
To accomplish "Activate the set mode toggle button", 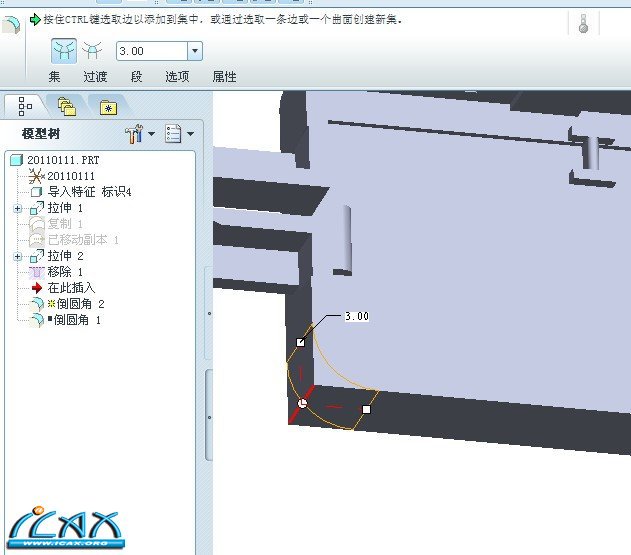I will pos(64,51).
